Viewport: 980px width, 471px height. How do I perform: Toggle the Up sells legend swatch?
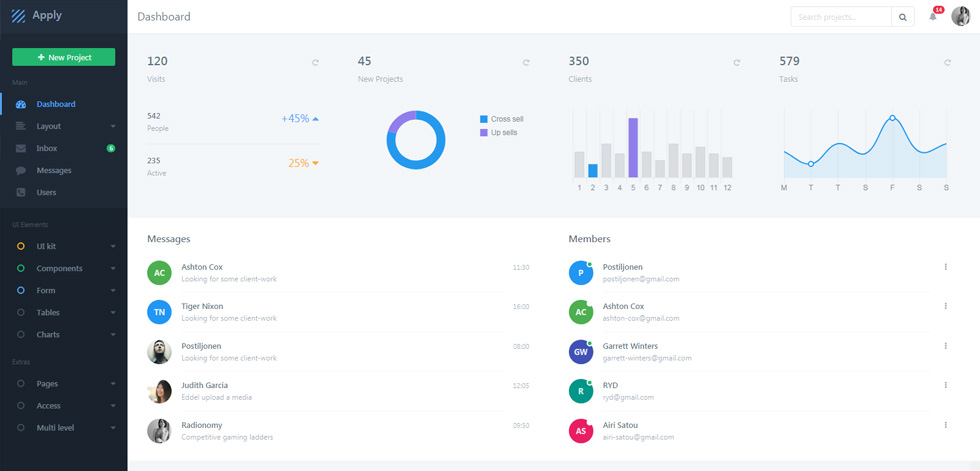(483, 133)
